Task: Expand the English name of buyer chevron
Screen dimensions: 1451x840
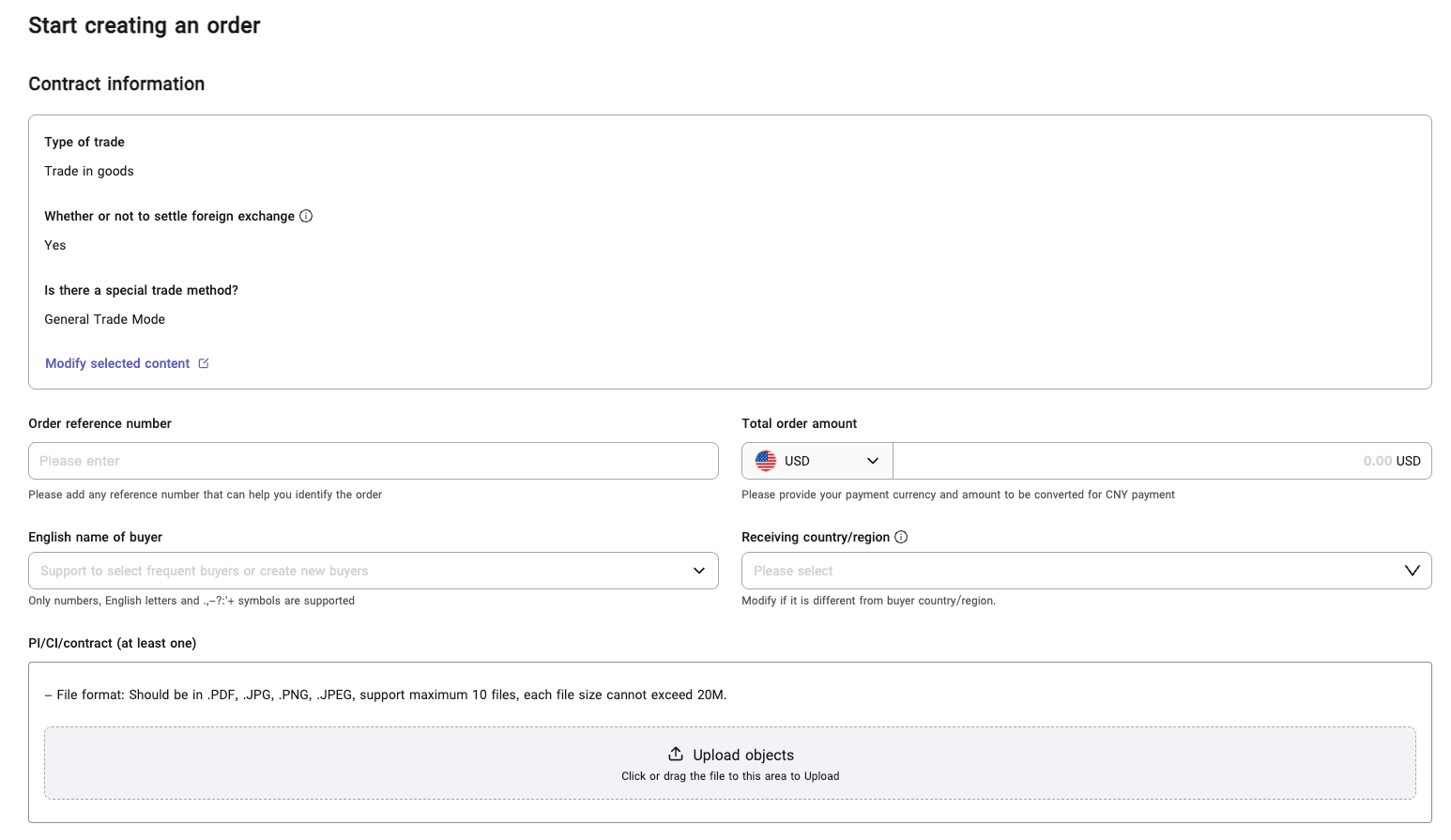Action: [x=699, y=571]
